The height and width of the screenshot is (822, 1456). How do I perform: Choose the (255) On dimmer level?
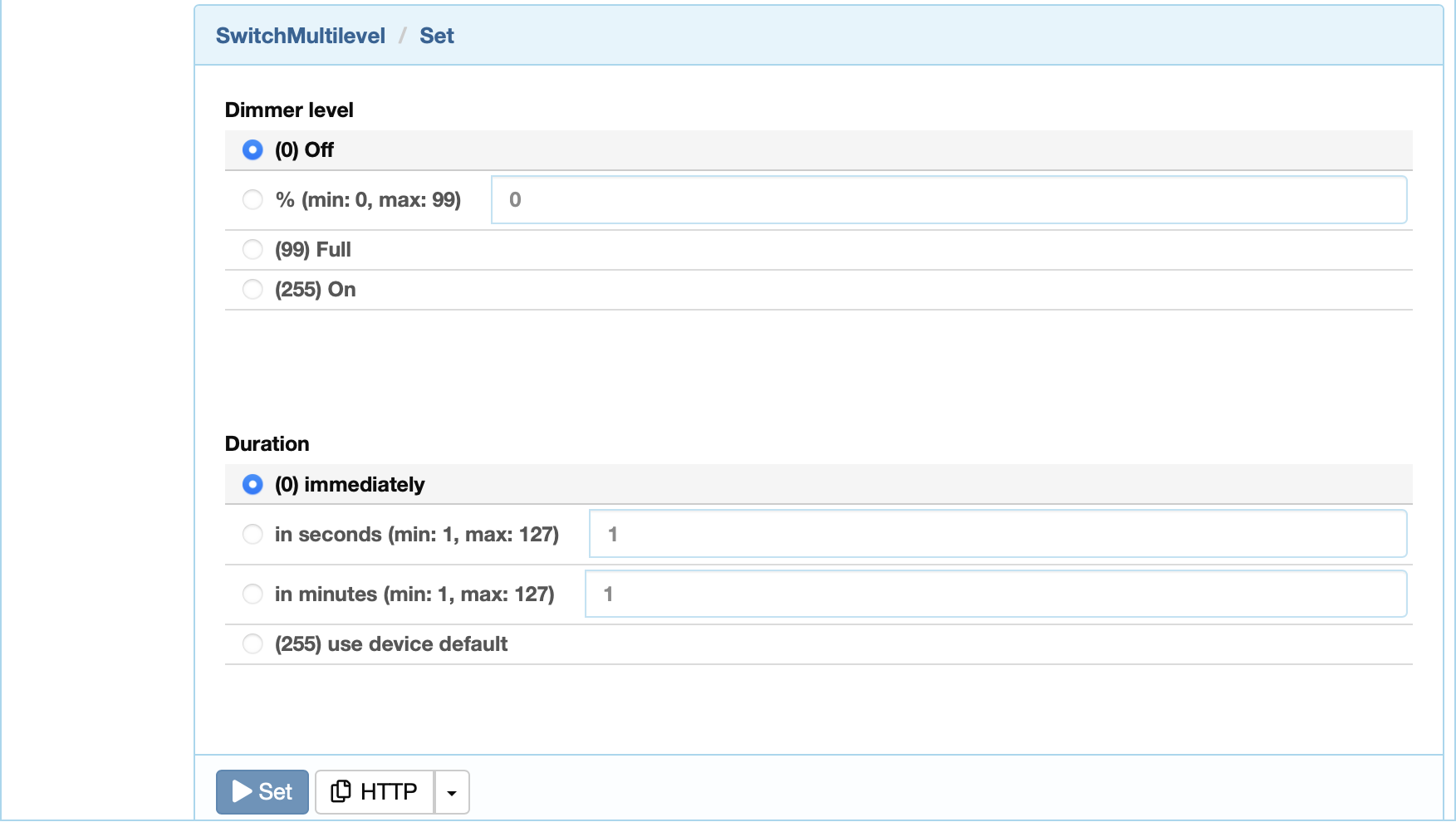click(252, 290)
